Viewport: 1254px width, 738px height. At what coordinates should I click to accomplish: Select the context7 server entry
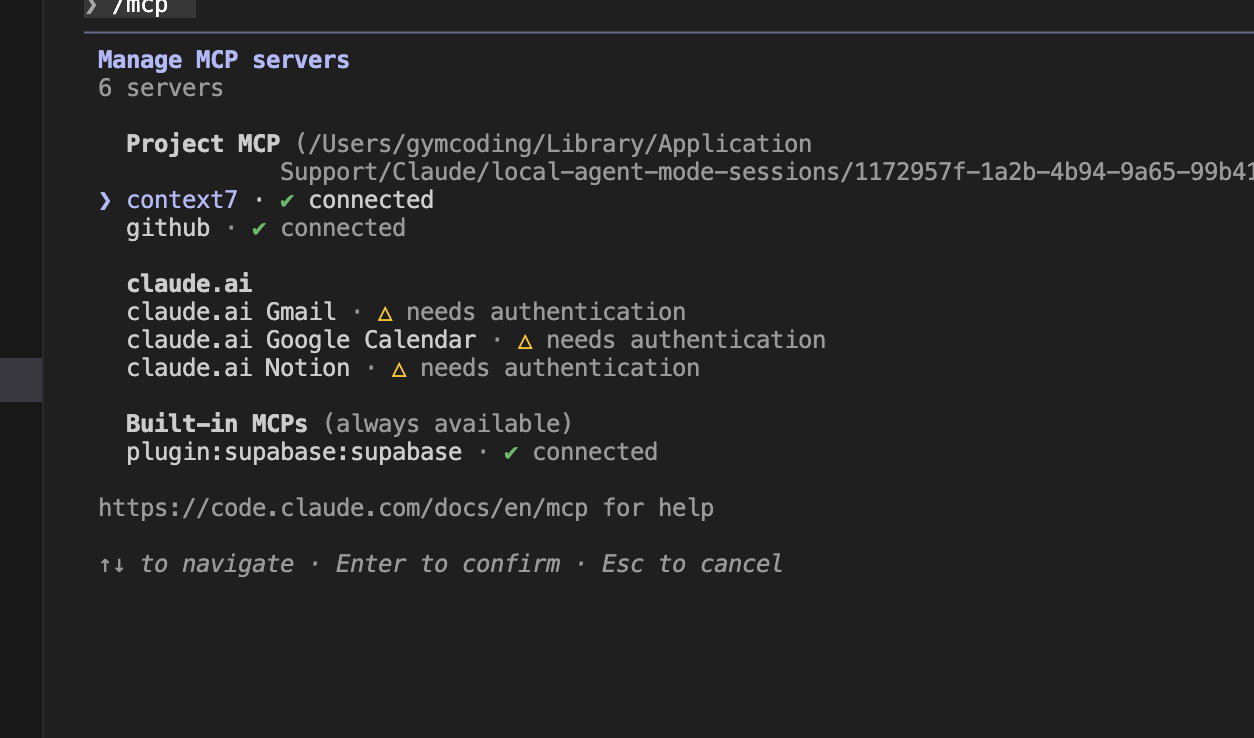point(182,200)
